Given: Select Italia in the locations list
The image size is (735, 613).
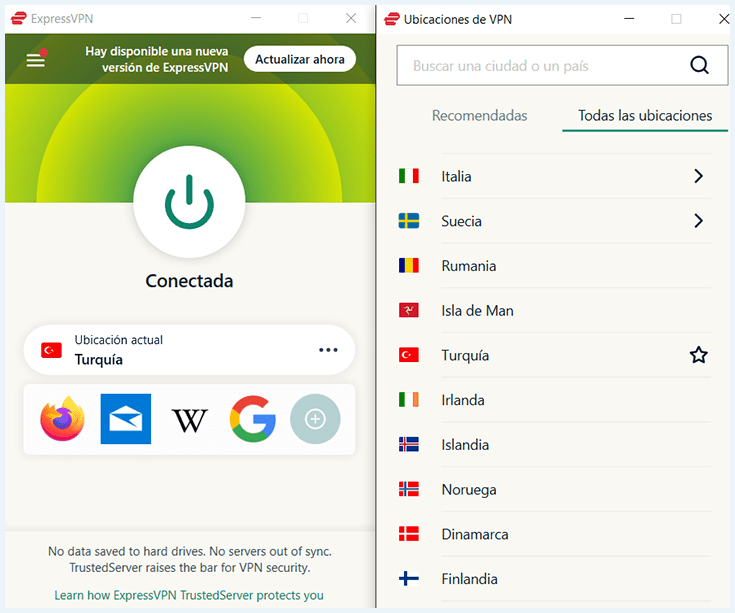Looking at the screenshot, I should pyautogui.click(x=554, y=176).
